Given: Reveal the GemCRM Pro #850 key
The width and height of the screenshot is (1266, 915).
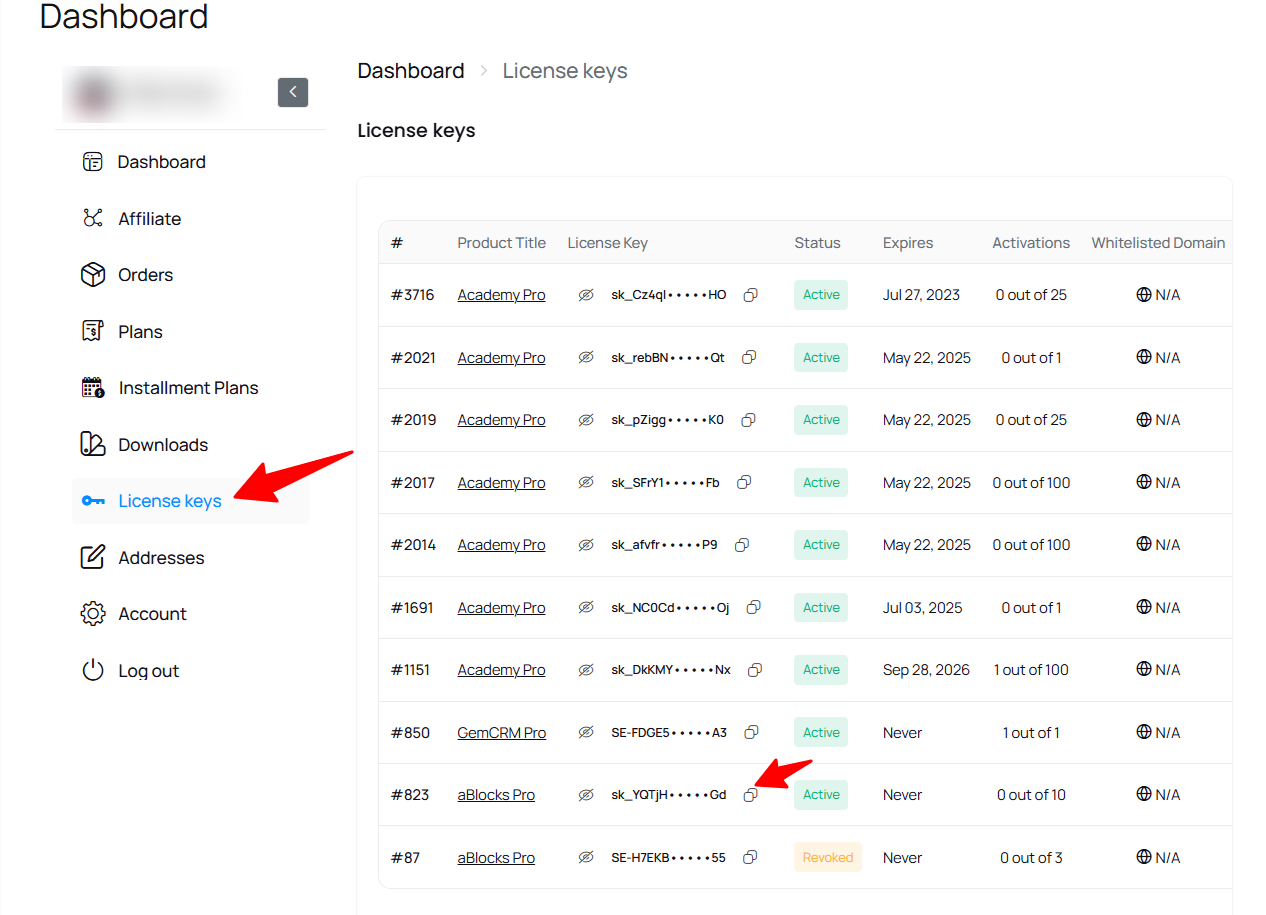Looking at the screenshot, I should [x=586, y=733].
